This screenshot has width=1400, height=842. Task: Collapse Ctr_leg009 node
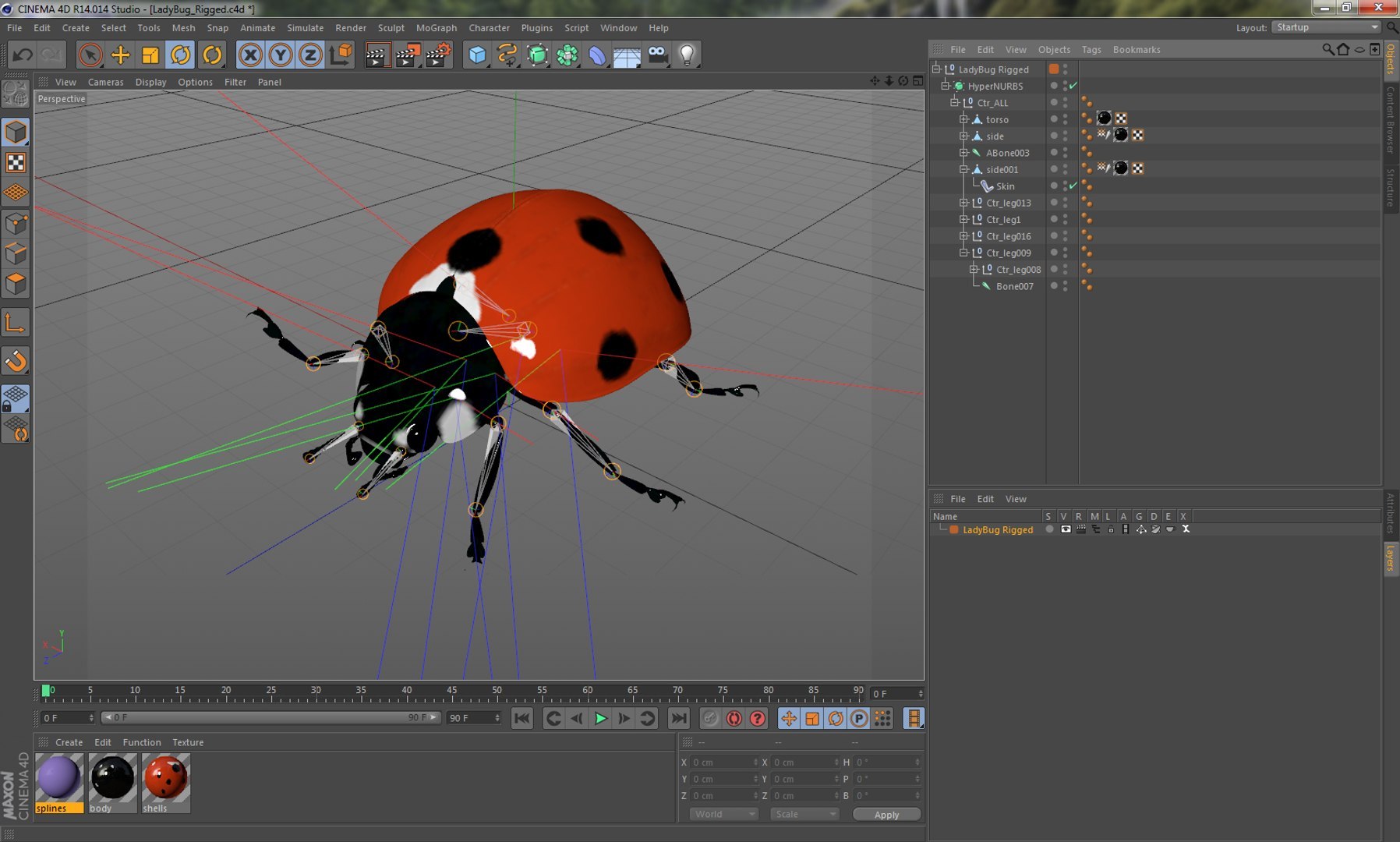963,253
